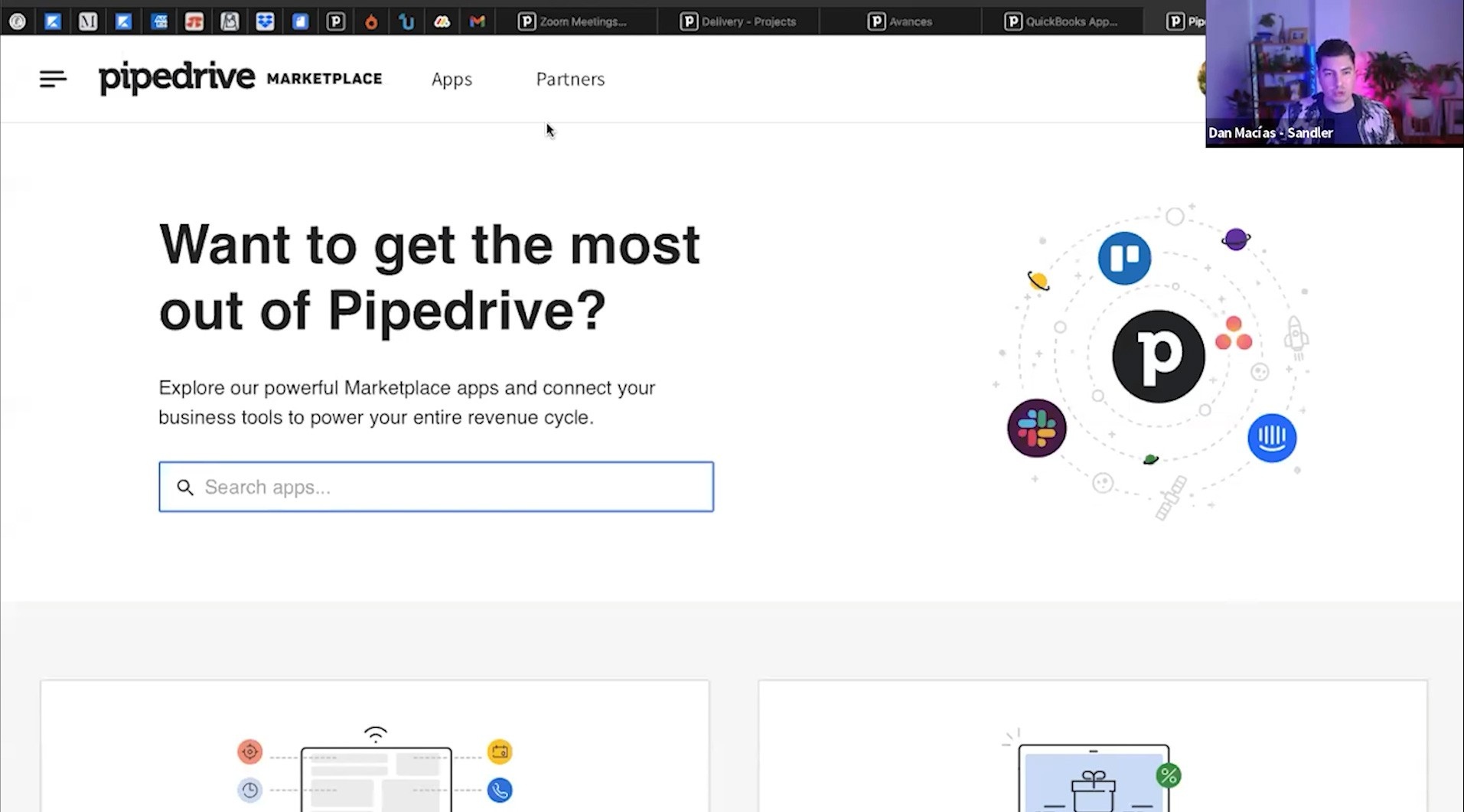Click the "Explore our powerful Marketplace apps" paragraph

(x=406, y=403)
